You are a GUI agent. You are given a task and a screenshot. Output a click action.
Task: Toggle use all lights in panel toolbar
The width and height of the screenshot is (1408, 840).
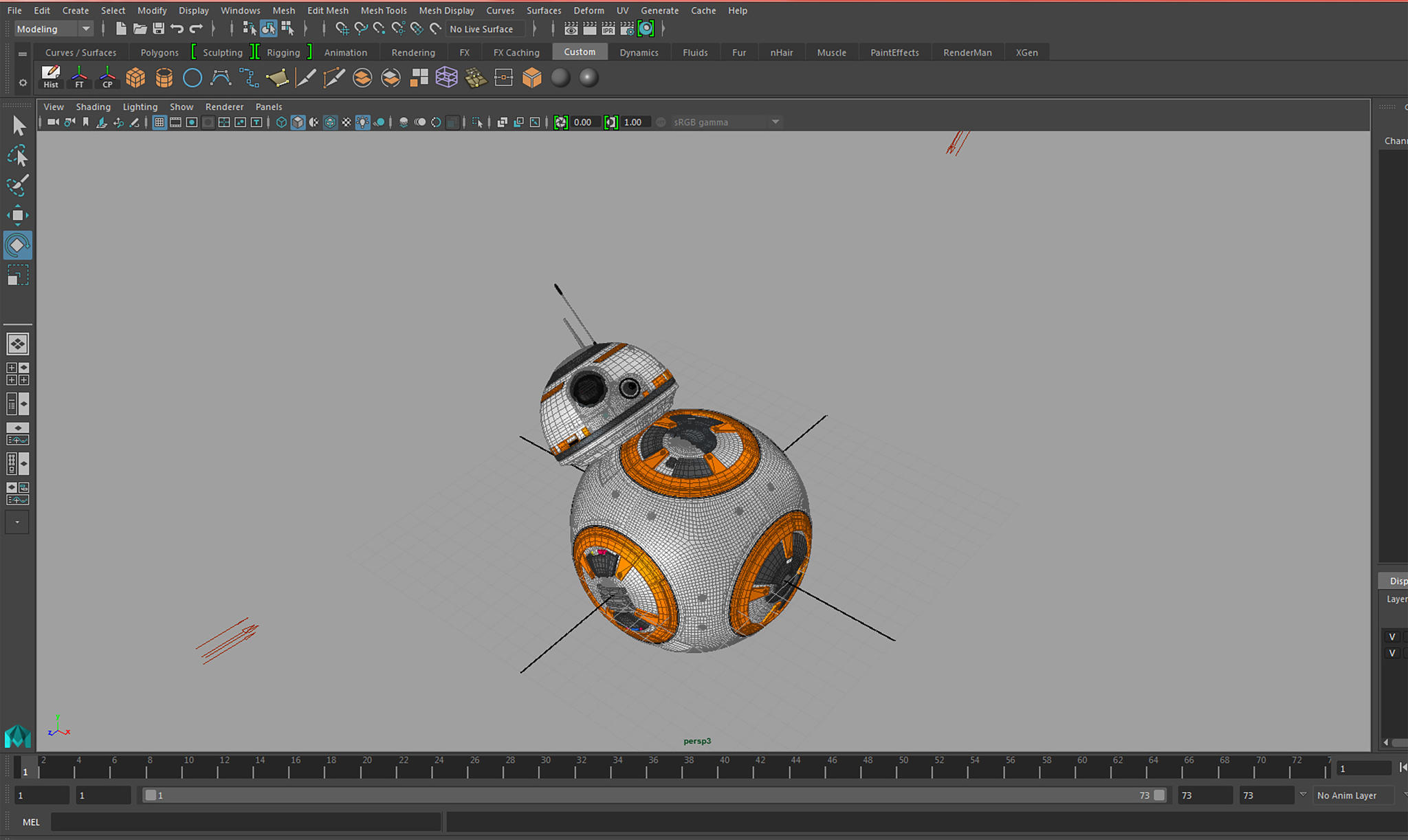(x=362, y=122)
